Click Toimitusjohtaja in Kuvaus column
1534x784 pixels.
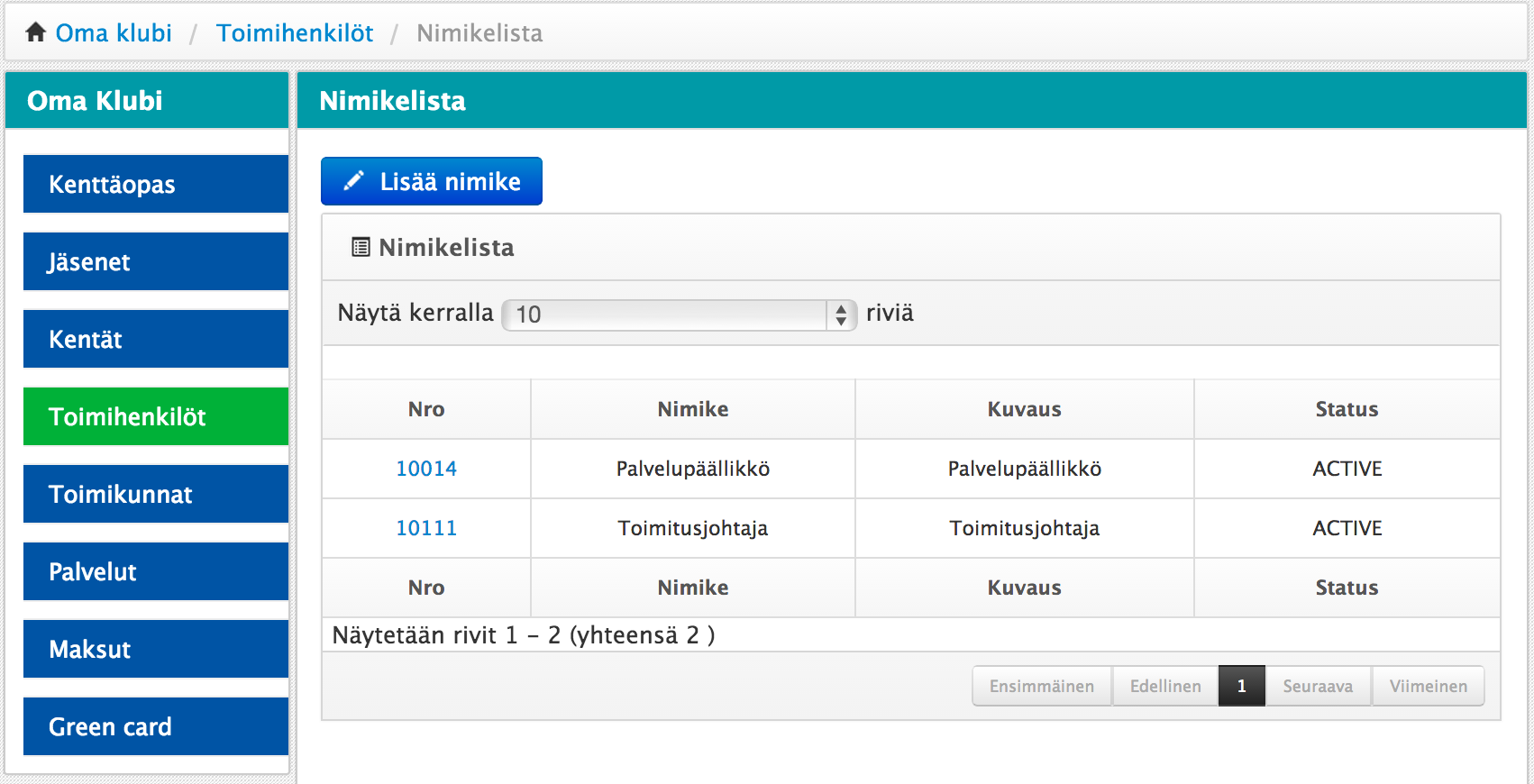click(x=1025, y=528)
